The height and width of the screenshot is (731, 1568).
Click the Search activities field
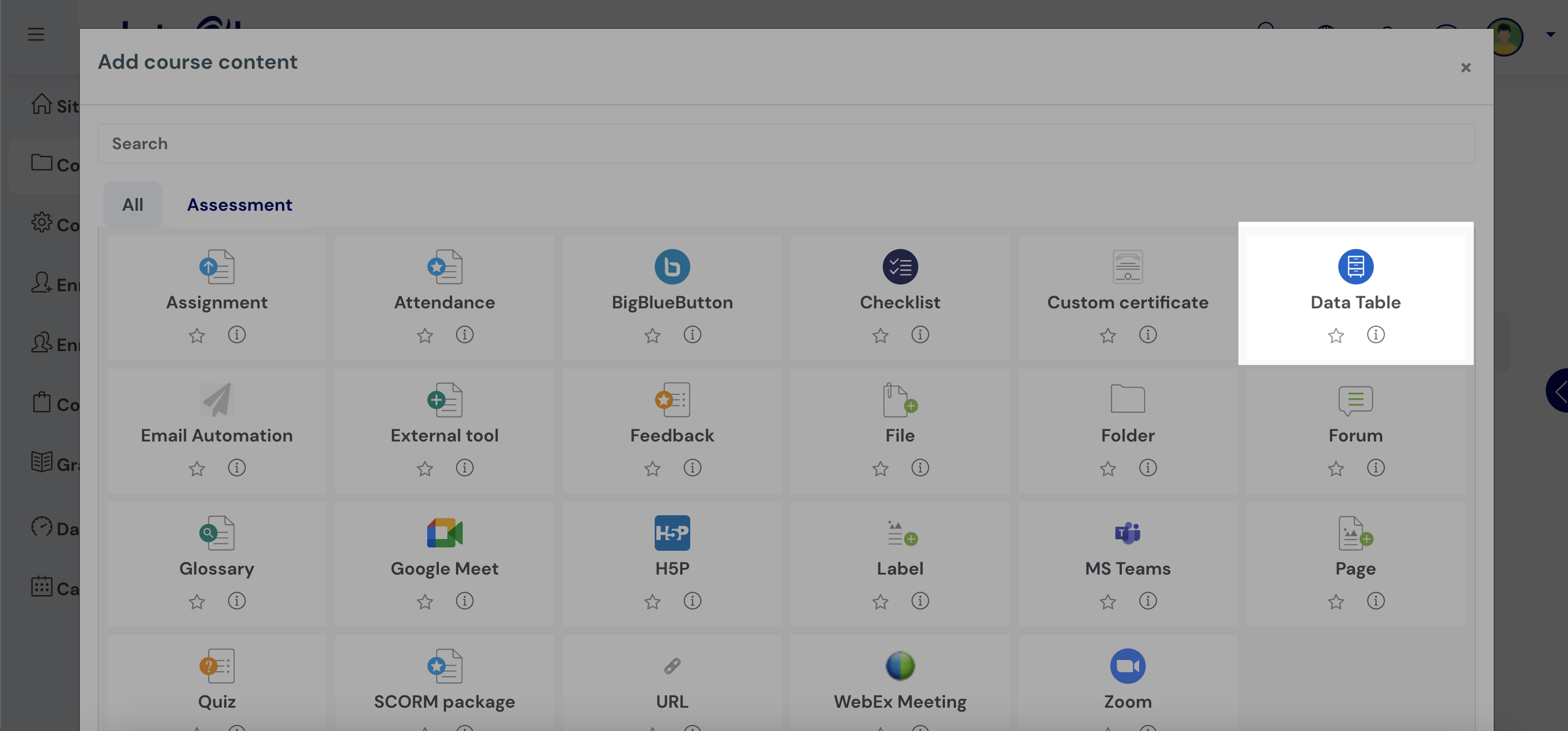point(786,144)
